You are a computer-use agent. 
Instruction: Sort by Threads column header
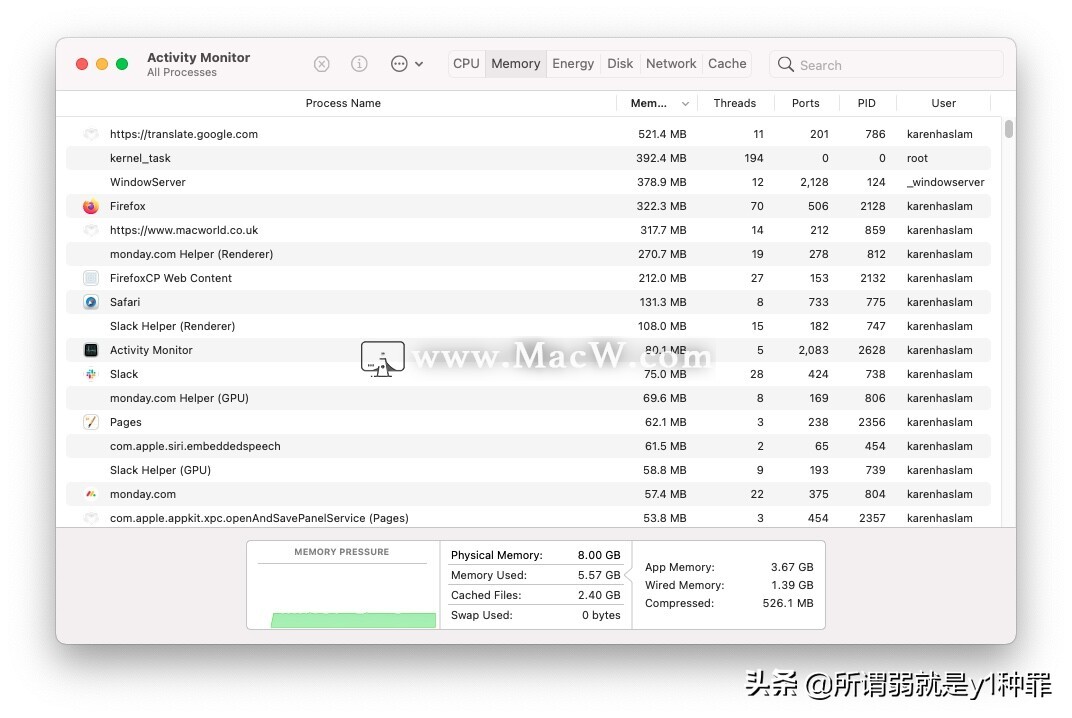(x=734, y=103)
